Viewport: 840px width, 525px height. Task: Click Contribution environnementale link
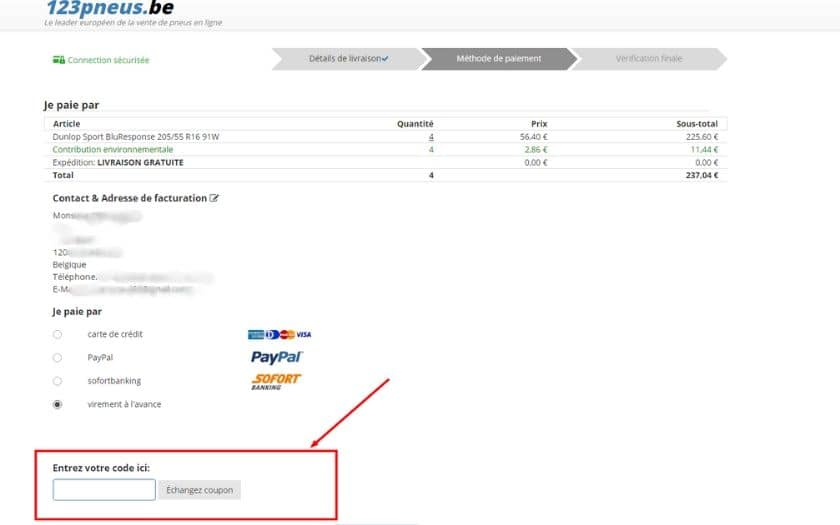(x=112, y=149)
